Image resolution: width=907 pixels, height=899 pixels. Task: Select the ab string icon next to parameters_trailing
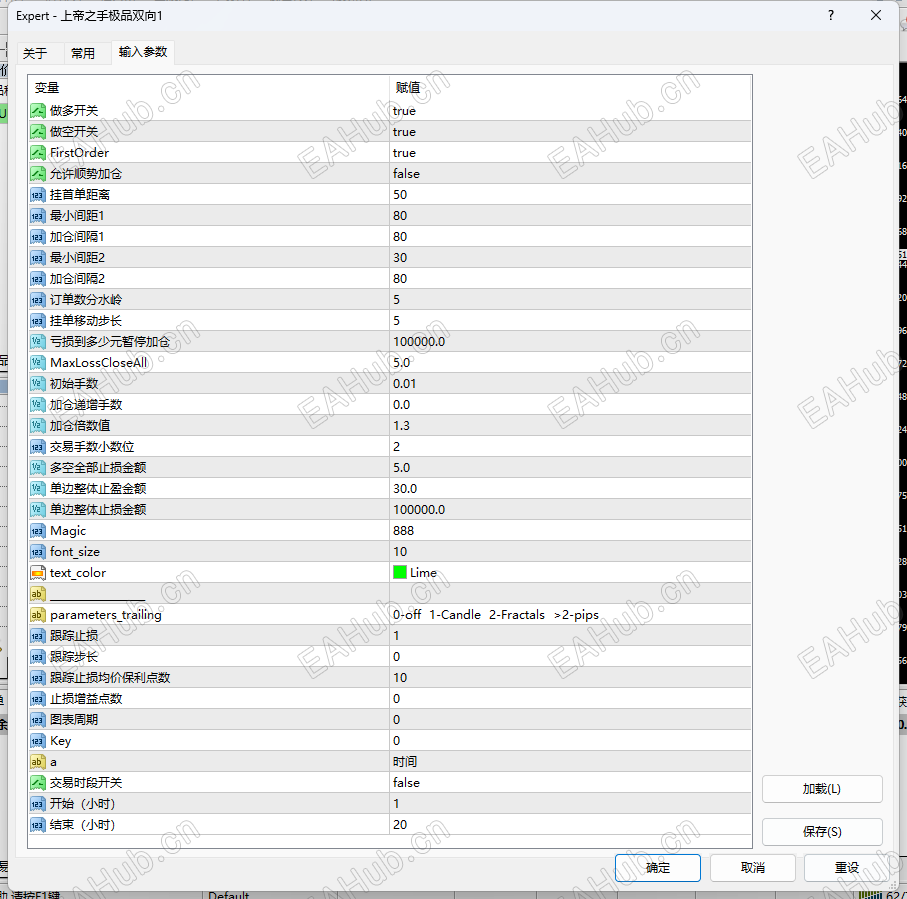click(x=39, y=615)
